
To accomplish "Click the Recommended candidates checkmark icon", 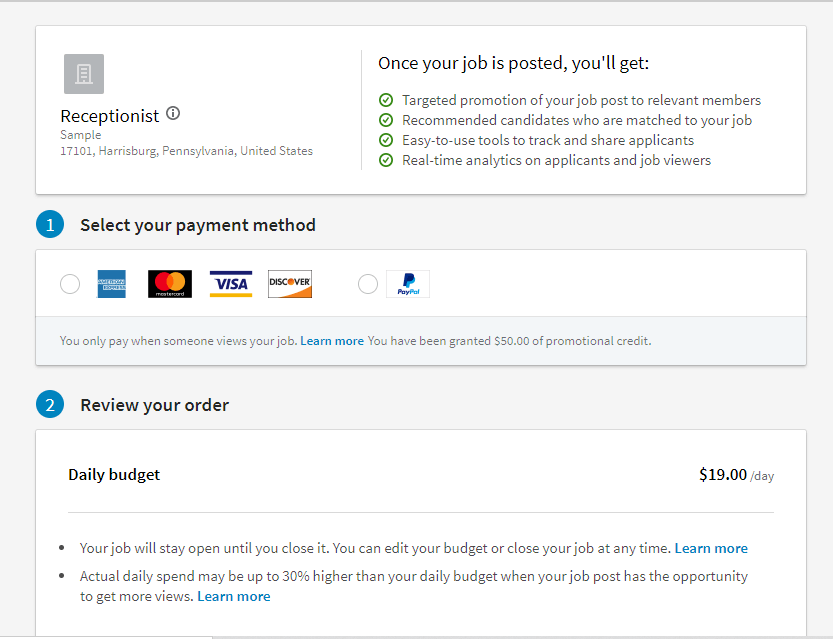I will pos(386,120).
